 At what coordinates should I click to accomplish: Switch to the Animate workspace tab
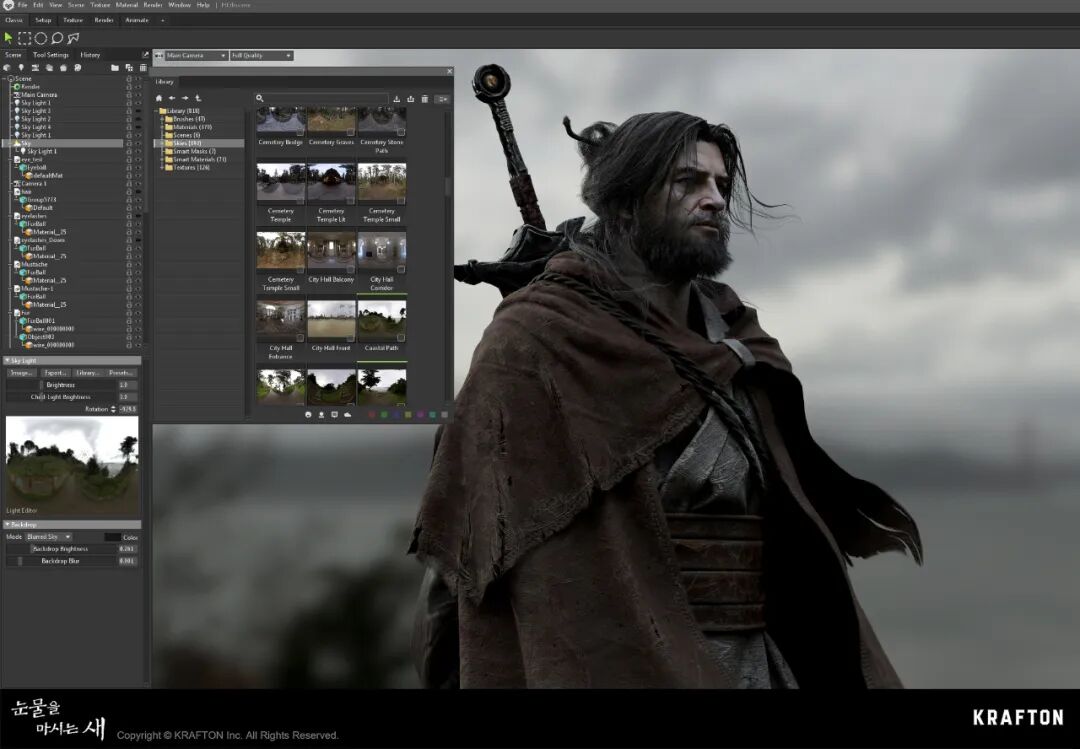(136, 20)
